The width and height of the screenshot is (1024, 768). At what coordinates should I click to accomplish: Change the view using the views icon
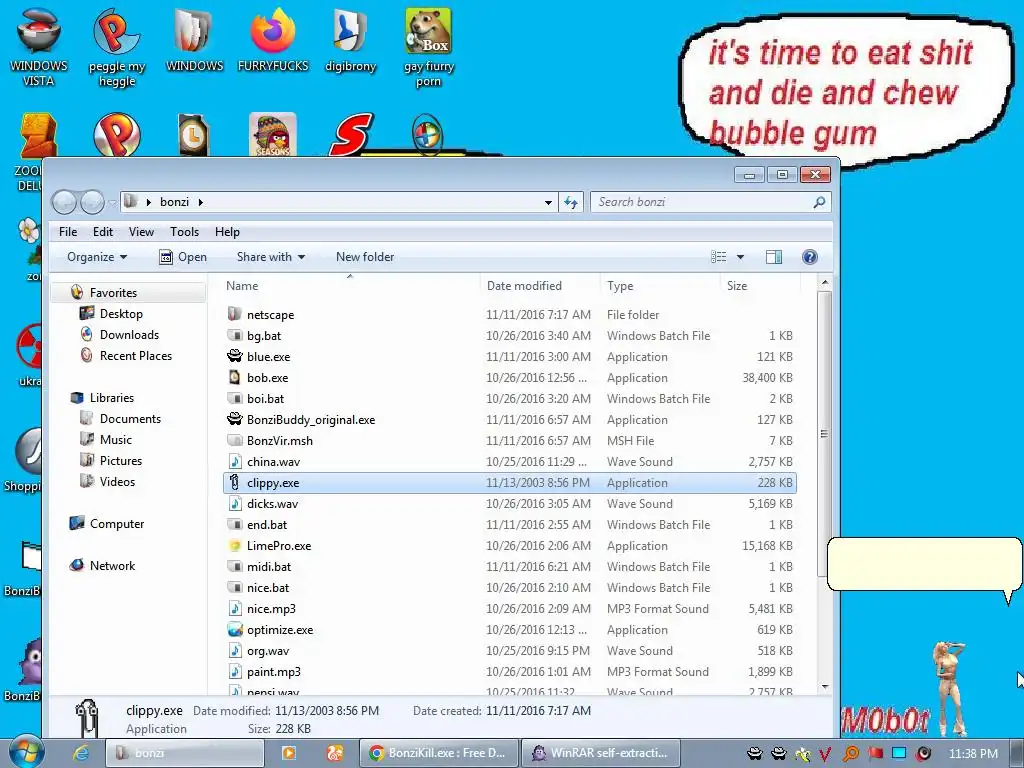pos(718,257)
